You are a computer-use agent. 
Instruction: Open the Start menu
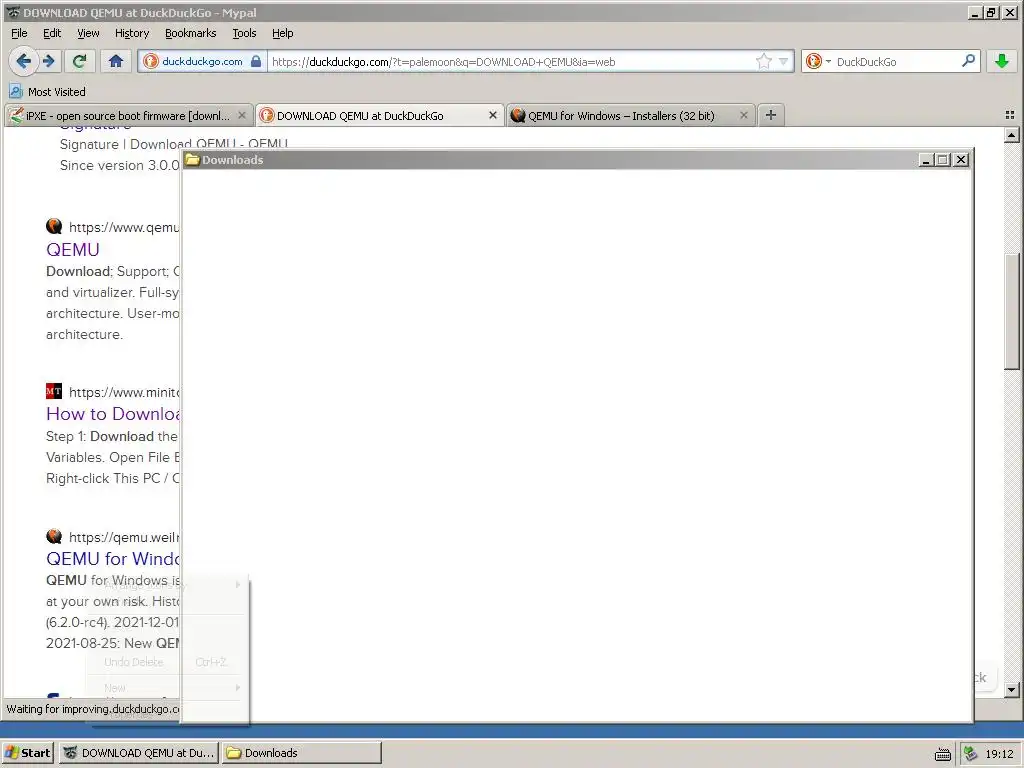coord(27,753)
